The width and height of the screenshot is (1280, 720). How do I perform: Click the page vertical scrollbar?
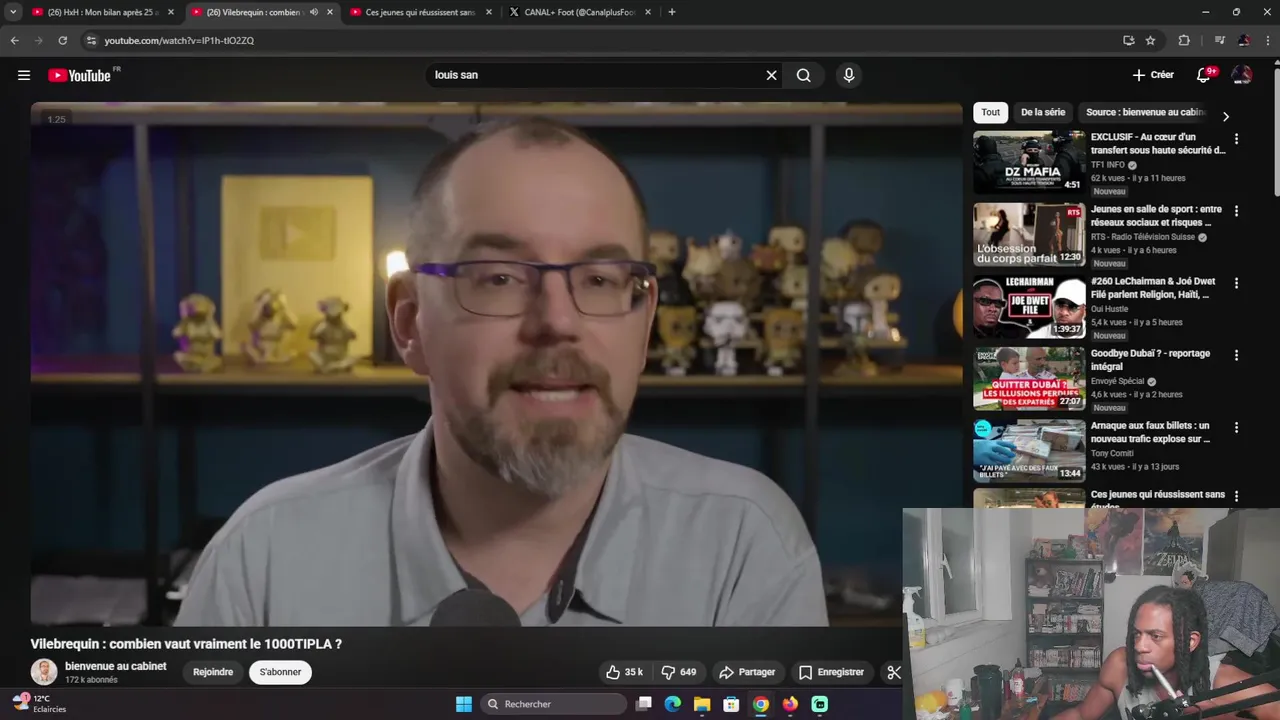[1275, 130]
